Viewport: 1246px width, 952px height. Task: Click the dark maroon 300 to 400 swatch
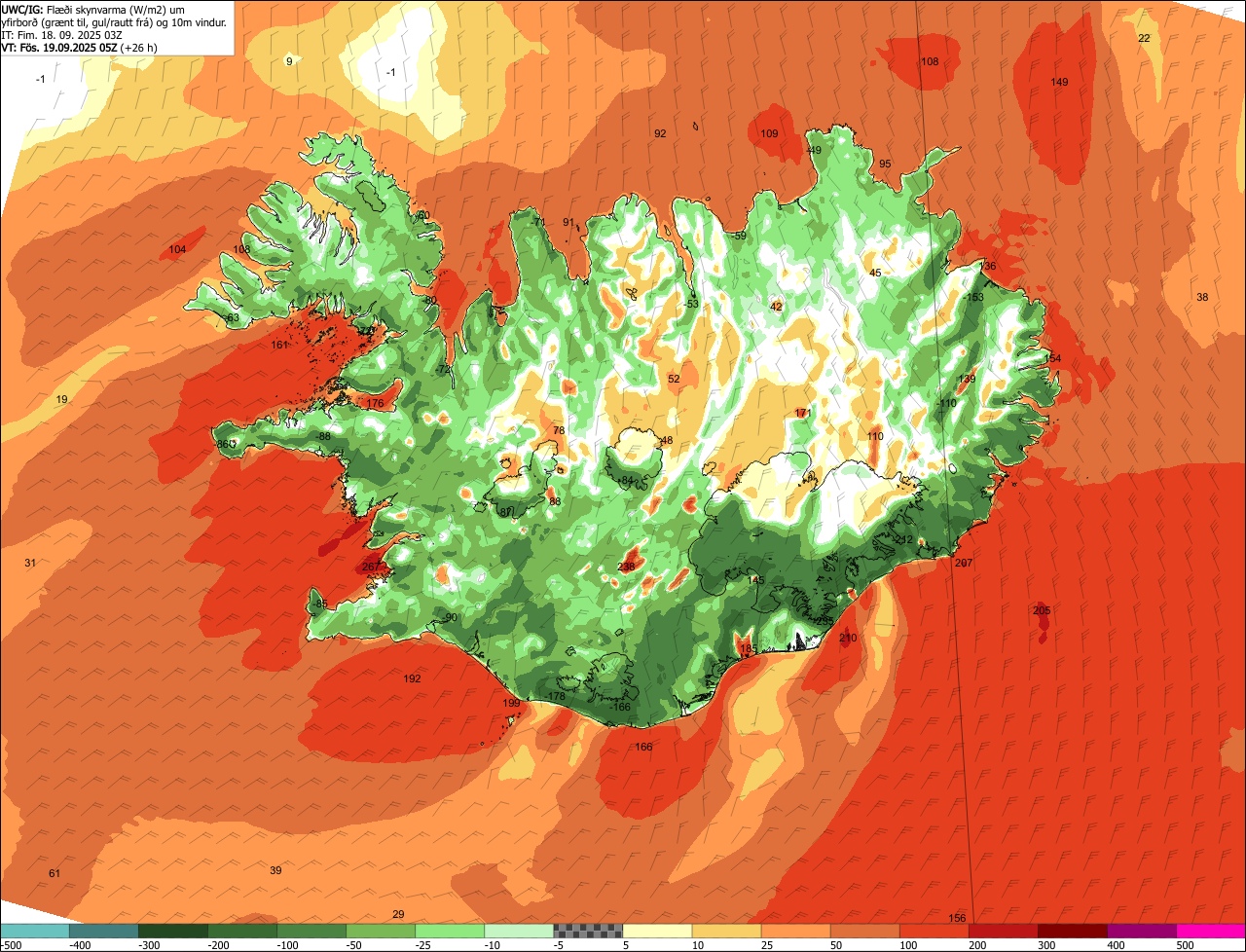coord(1072,931)
